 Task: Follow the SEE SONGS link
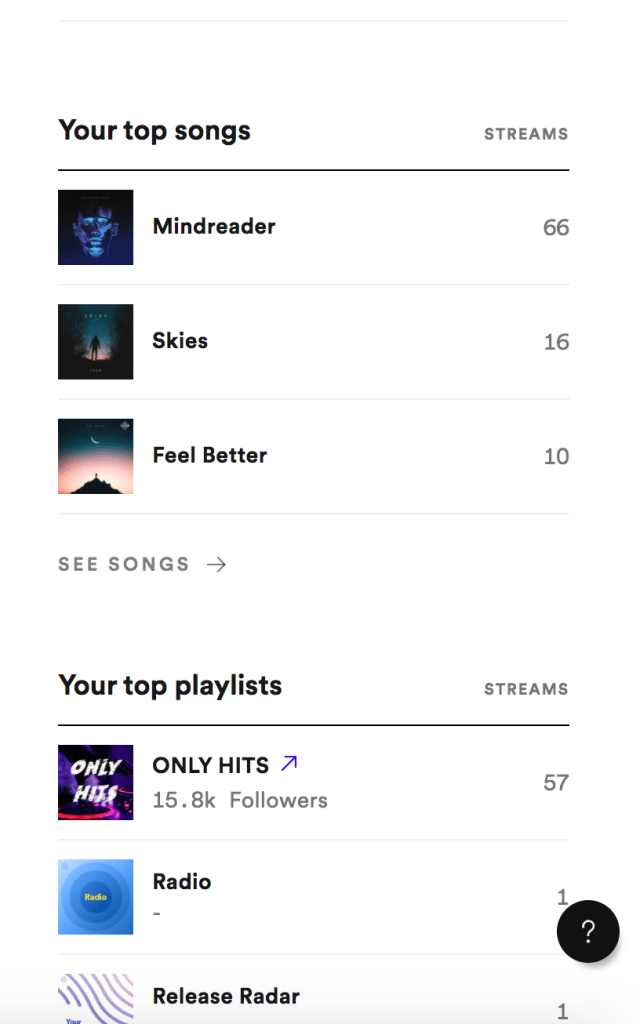point(124,564)
